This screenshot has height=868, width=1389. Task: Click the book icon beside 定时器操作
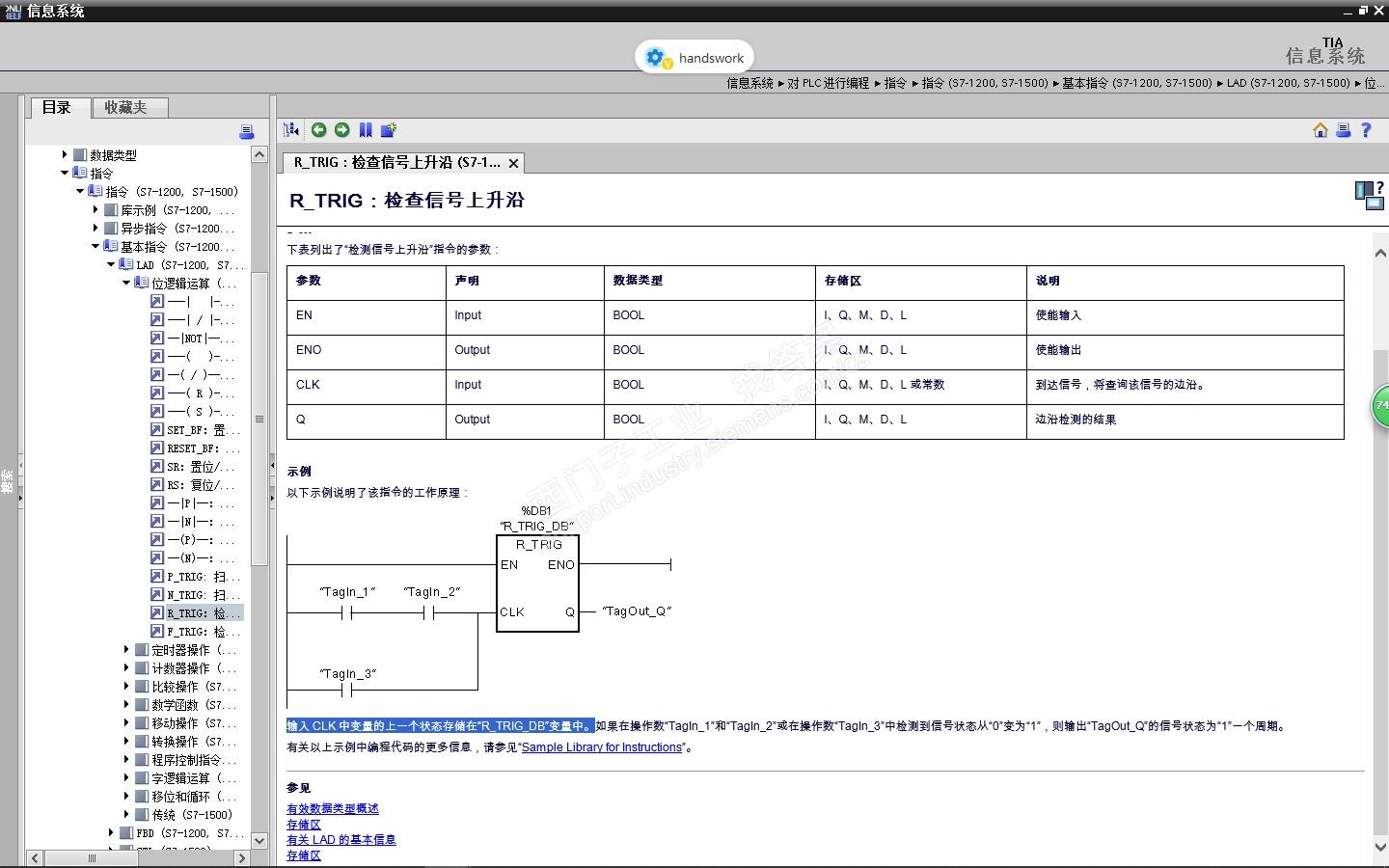(142, 649)
